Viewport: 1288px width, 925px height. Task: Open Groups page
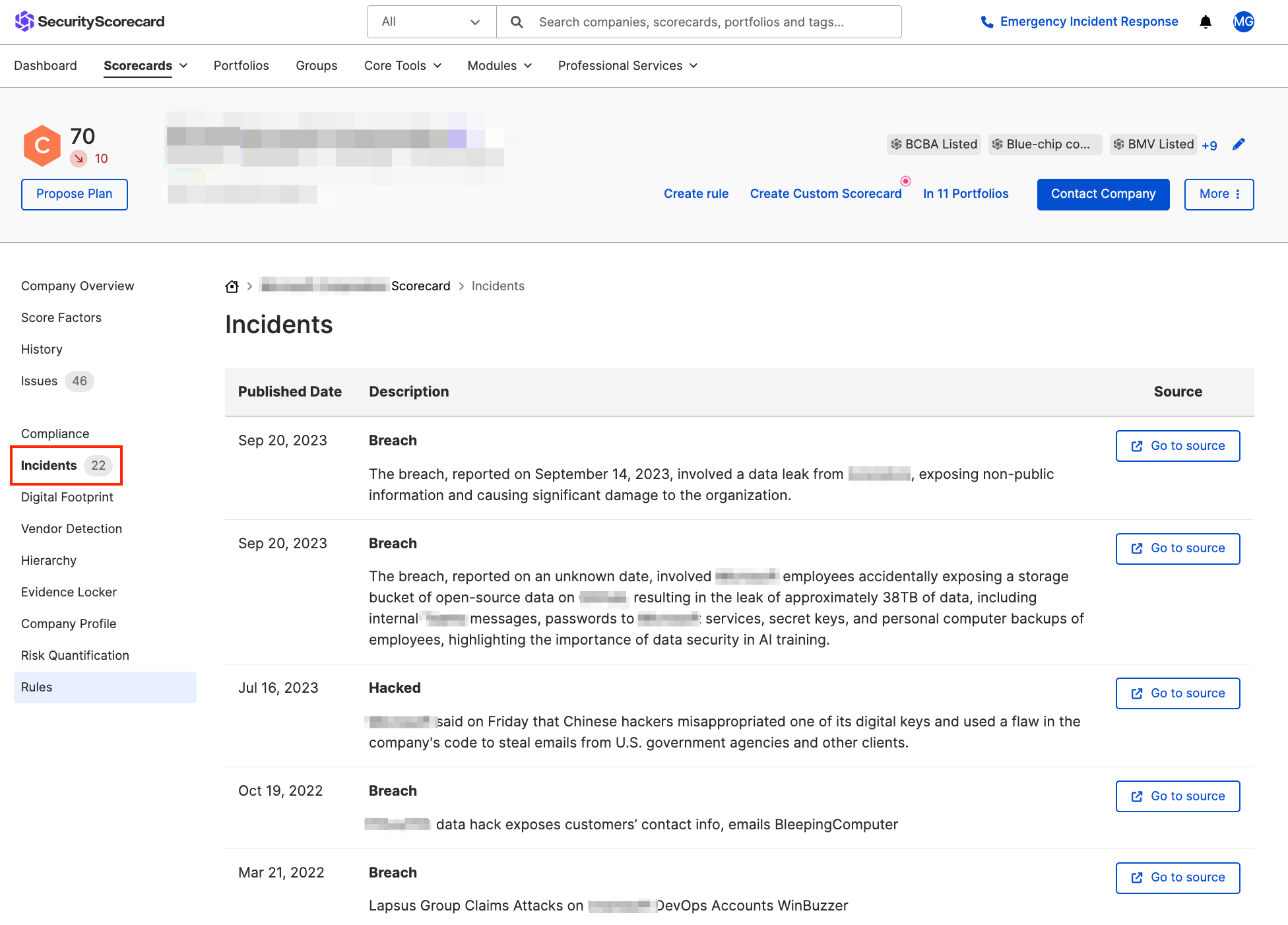(317, 66)
